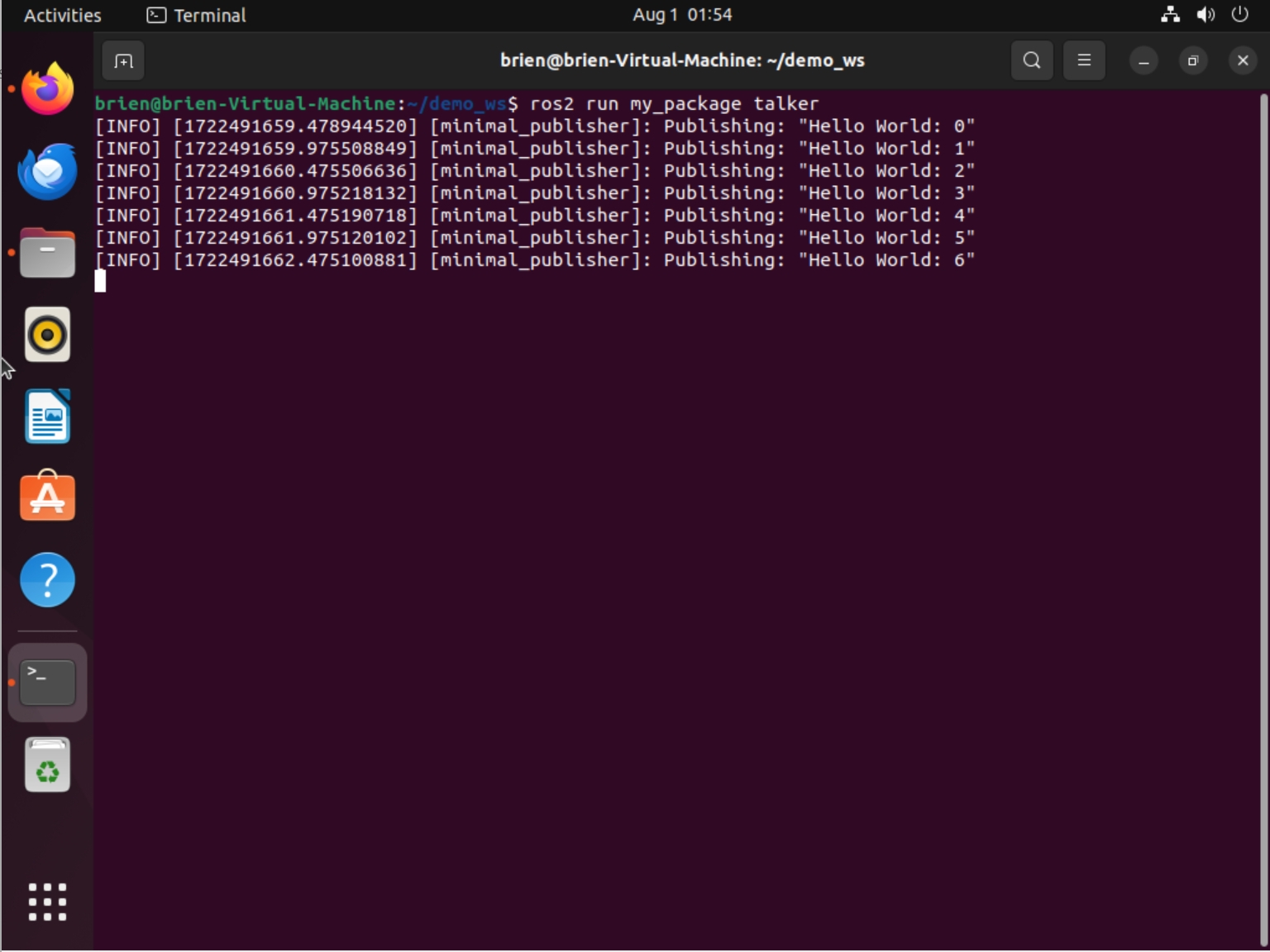
Task: Open the Help application
Action: click(x=47, y=580)
